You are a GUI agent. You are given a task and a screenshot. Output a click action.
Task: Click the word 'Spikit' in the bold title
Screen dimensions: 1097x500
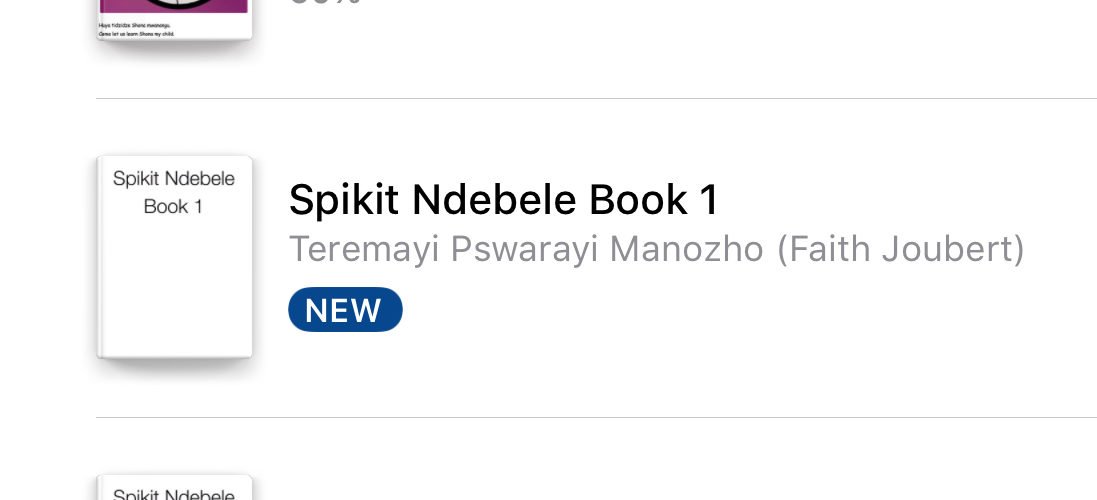(344, 201)
